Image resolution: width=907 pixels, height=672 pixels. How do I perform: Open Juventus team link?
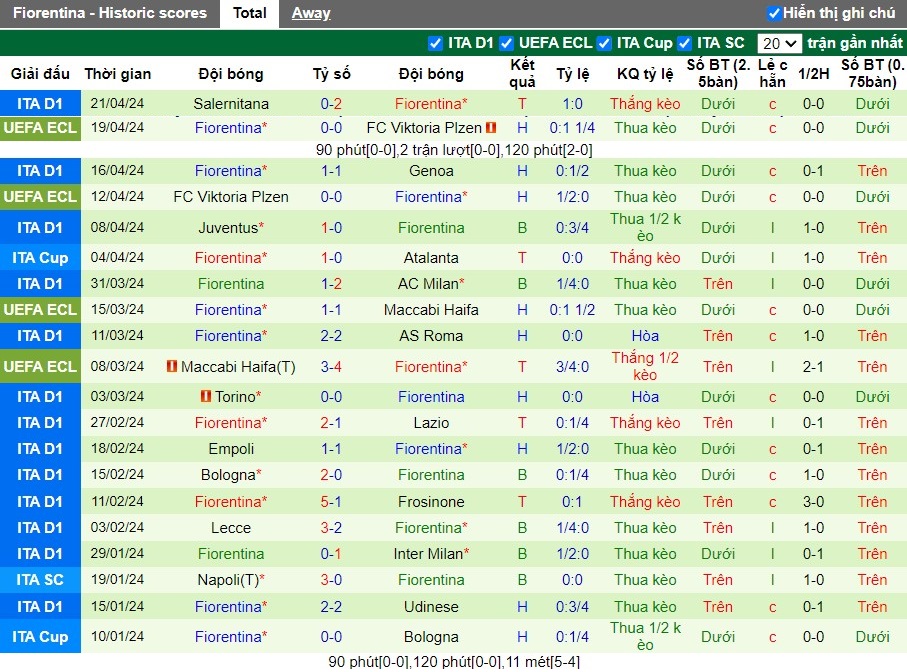click(228, 227)
